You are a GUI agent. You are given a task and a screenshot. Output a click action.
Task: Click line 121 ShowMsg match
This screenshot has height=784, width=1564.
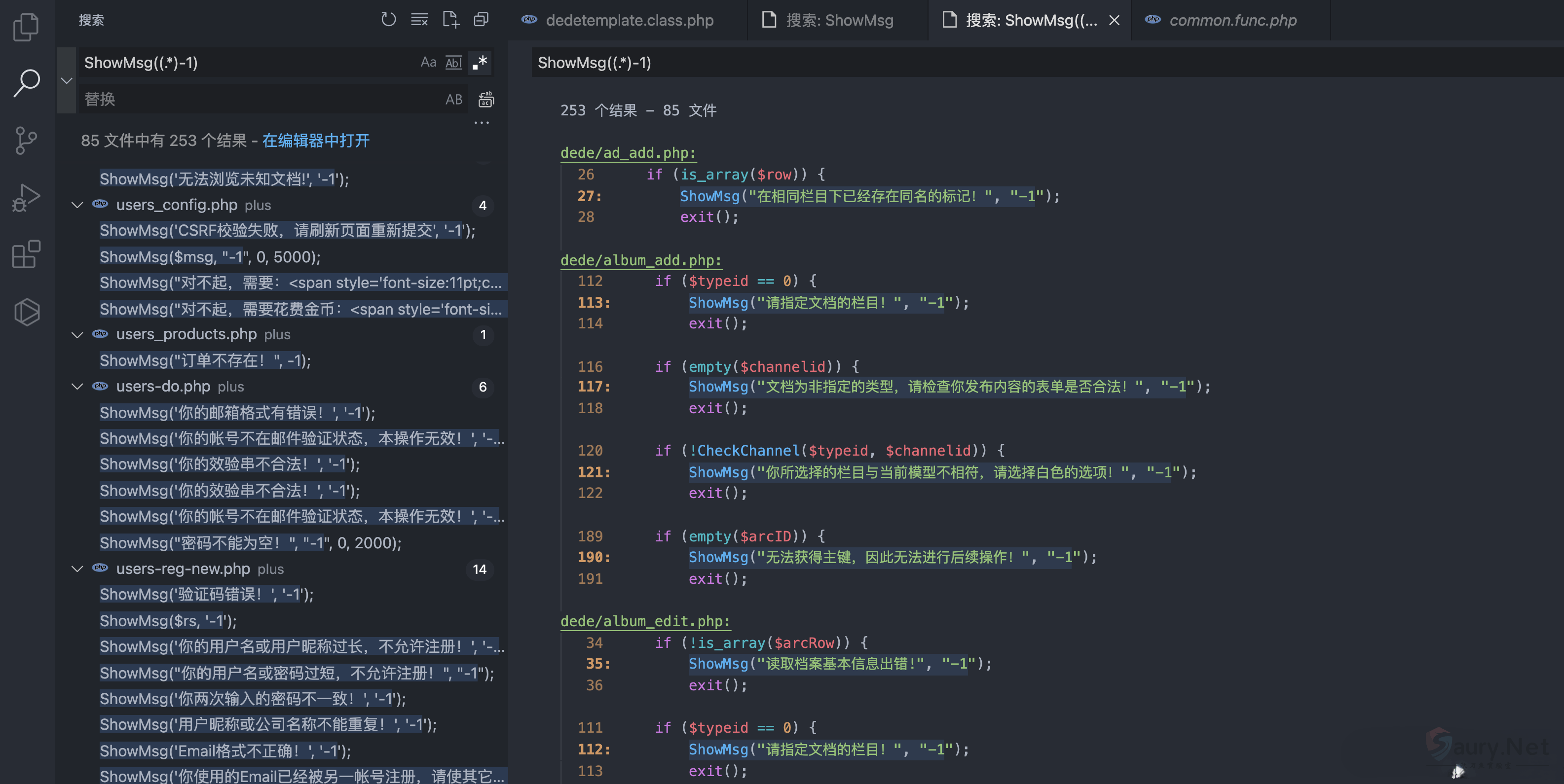tap(942, 472)
